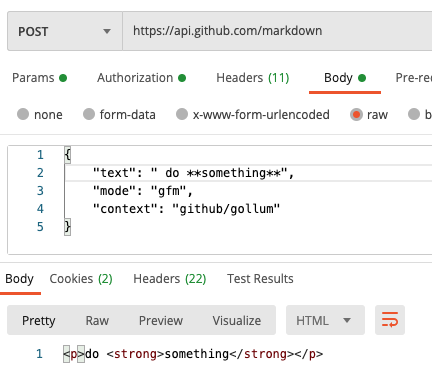
Task: Open the Params request tab
Action: [39, 78]
